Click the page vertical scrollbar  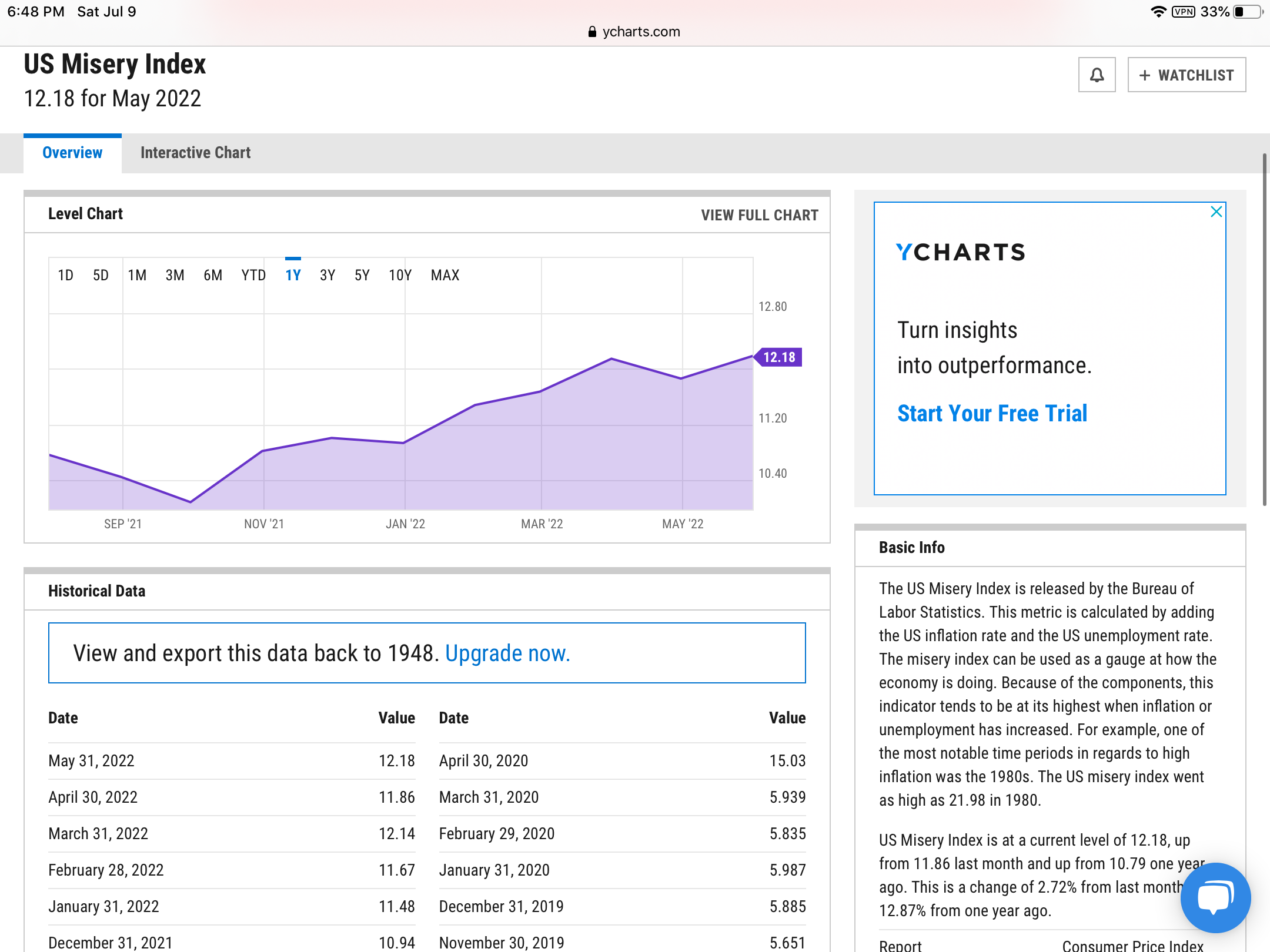[x=1264, y=329]
